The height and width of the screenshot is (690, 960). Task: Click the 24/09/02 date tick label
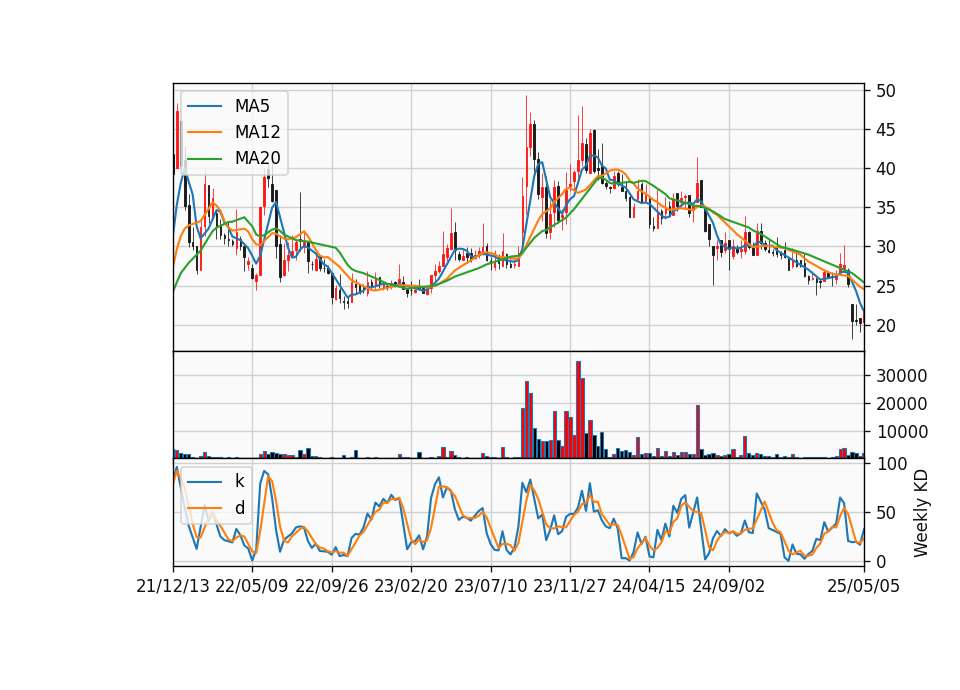[729, 587]
